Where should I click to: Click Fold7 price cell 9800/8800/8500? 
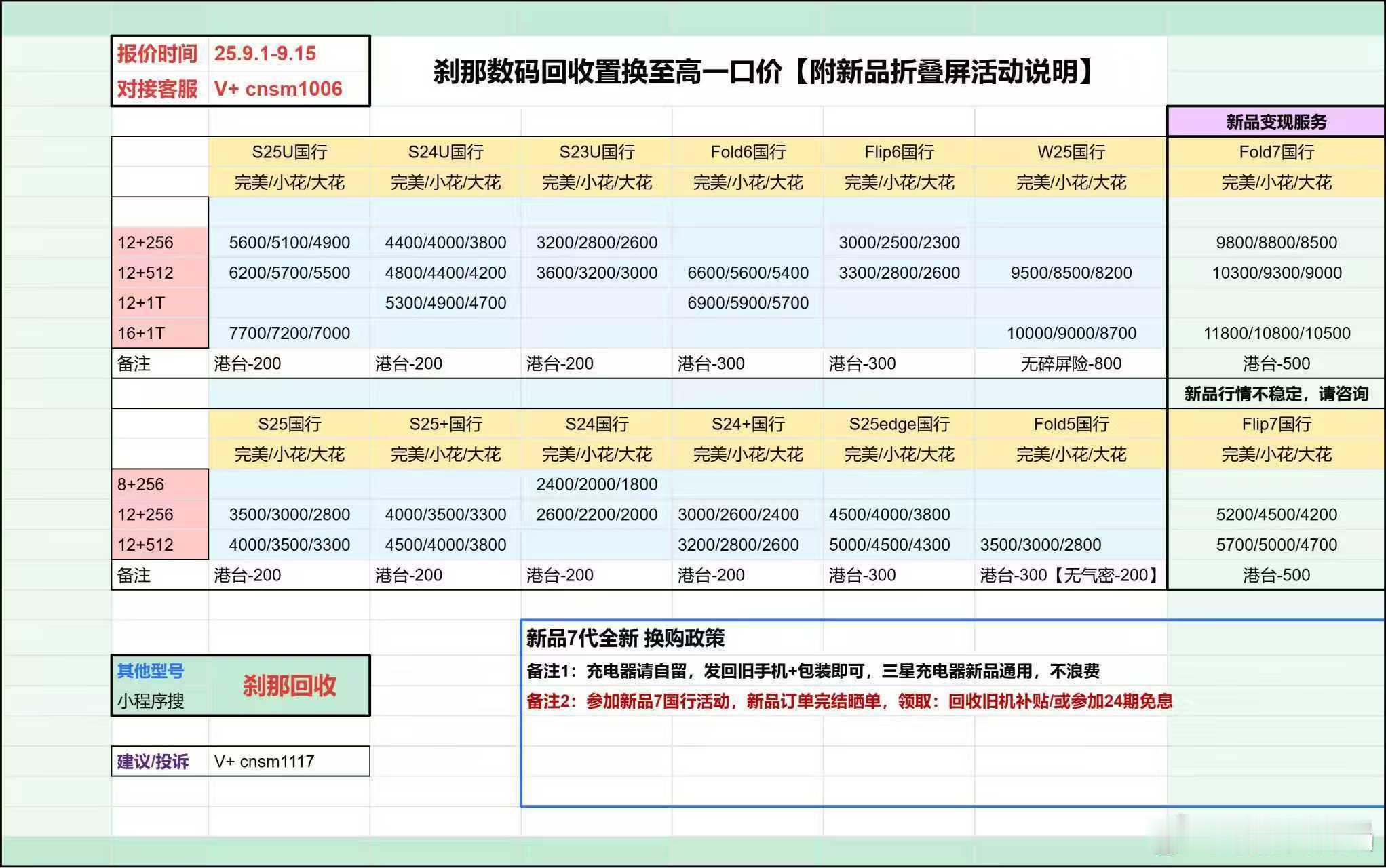point(1276,243)
